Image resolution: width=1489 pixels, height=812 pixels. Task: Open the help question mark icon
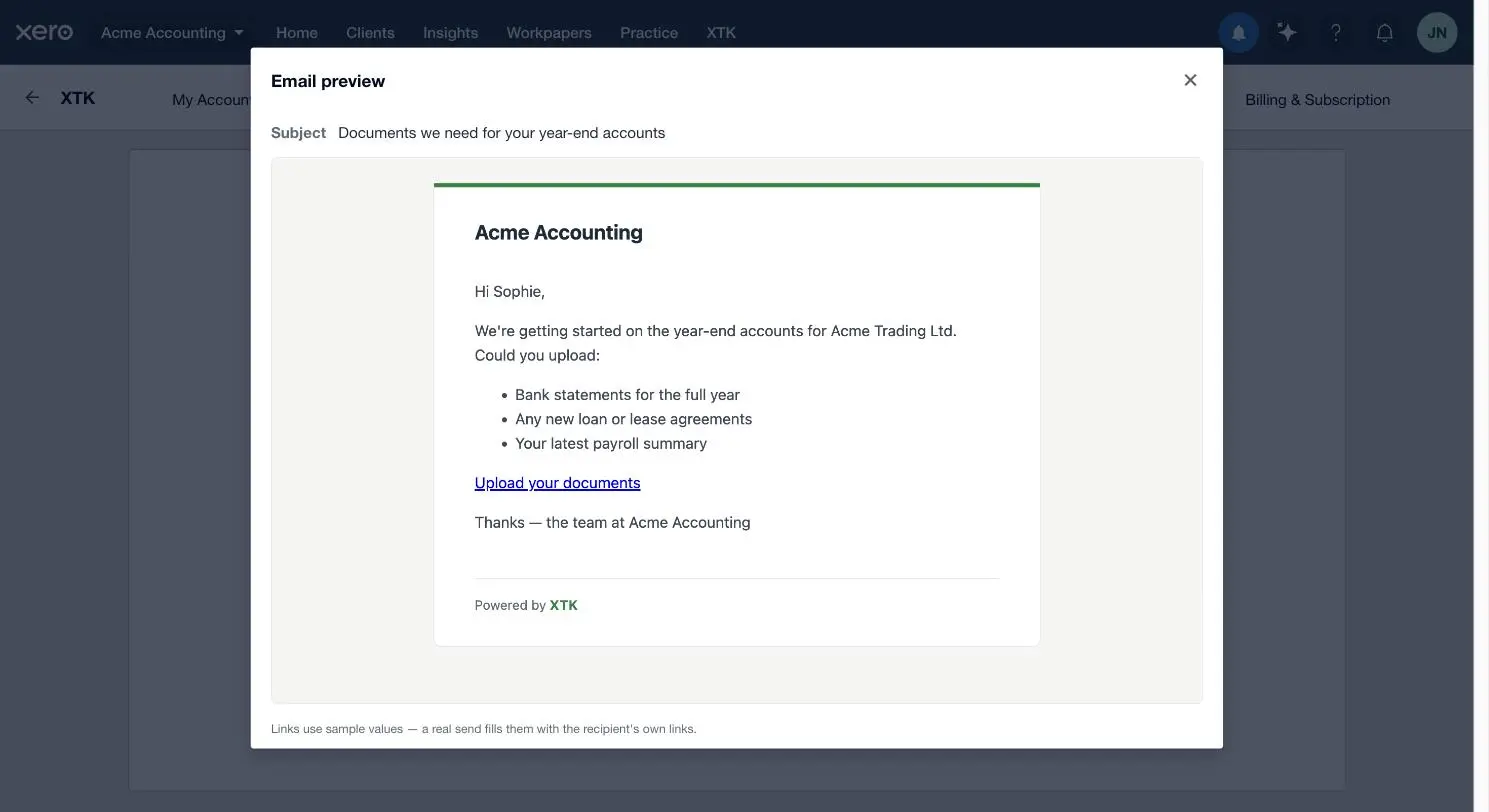(x=1336, y=33)
